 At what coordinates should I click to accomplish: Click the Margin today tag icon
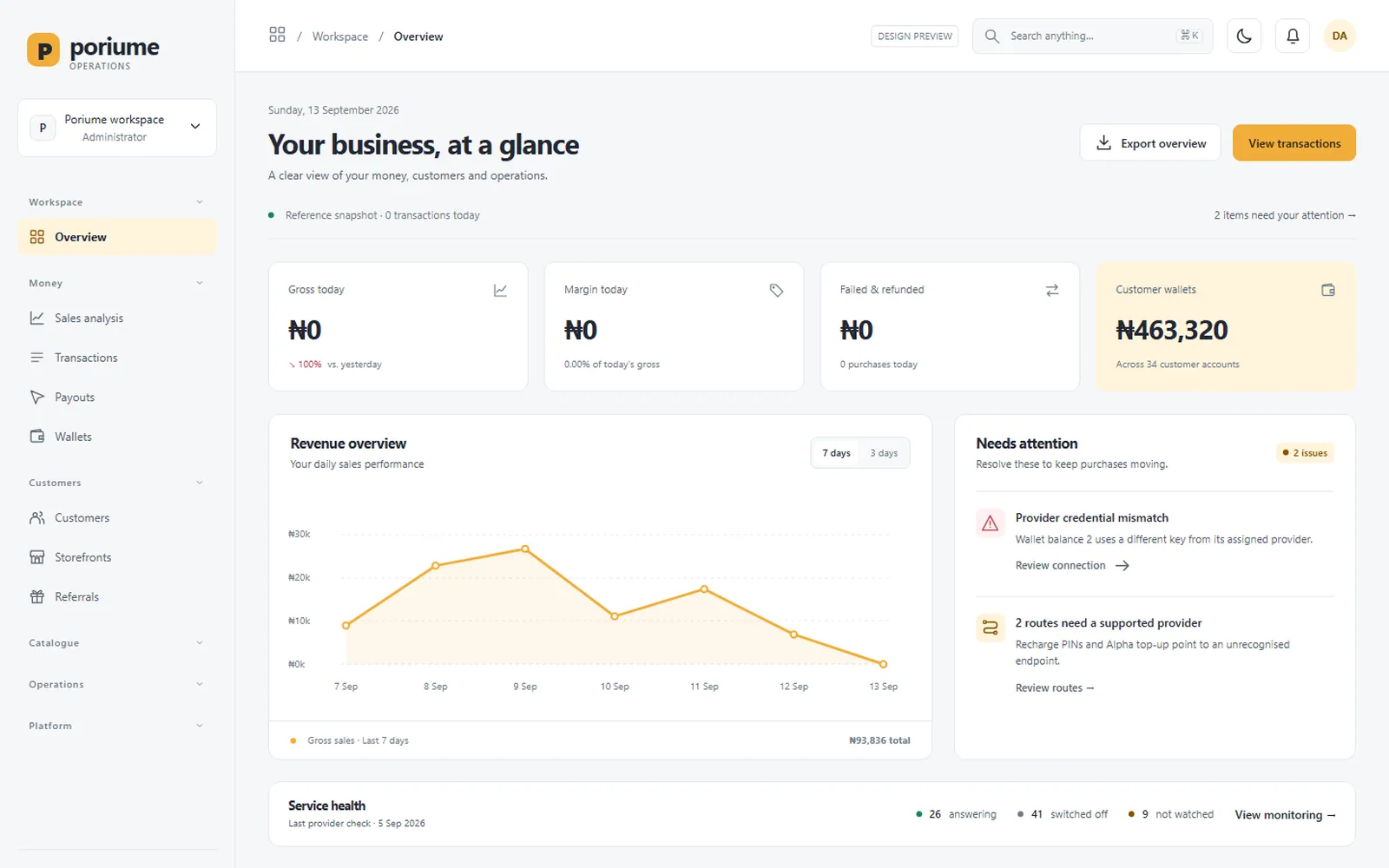[776, 290]
